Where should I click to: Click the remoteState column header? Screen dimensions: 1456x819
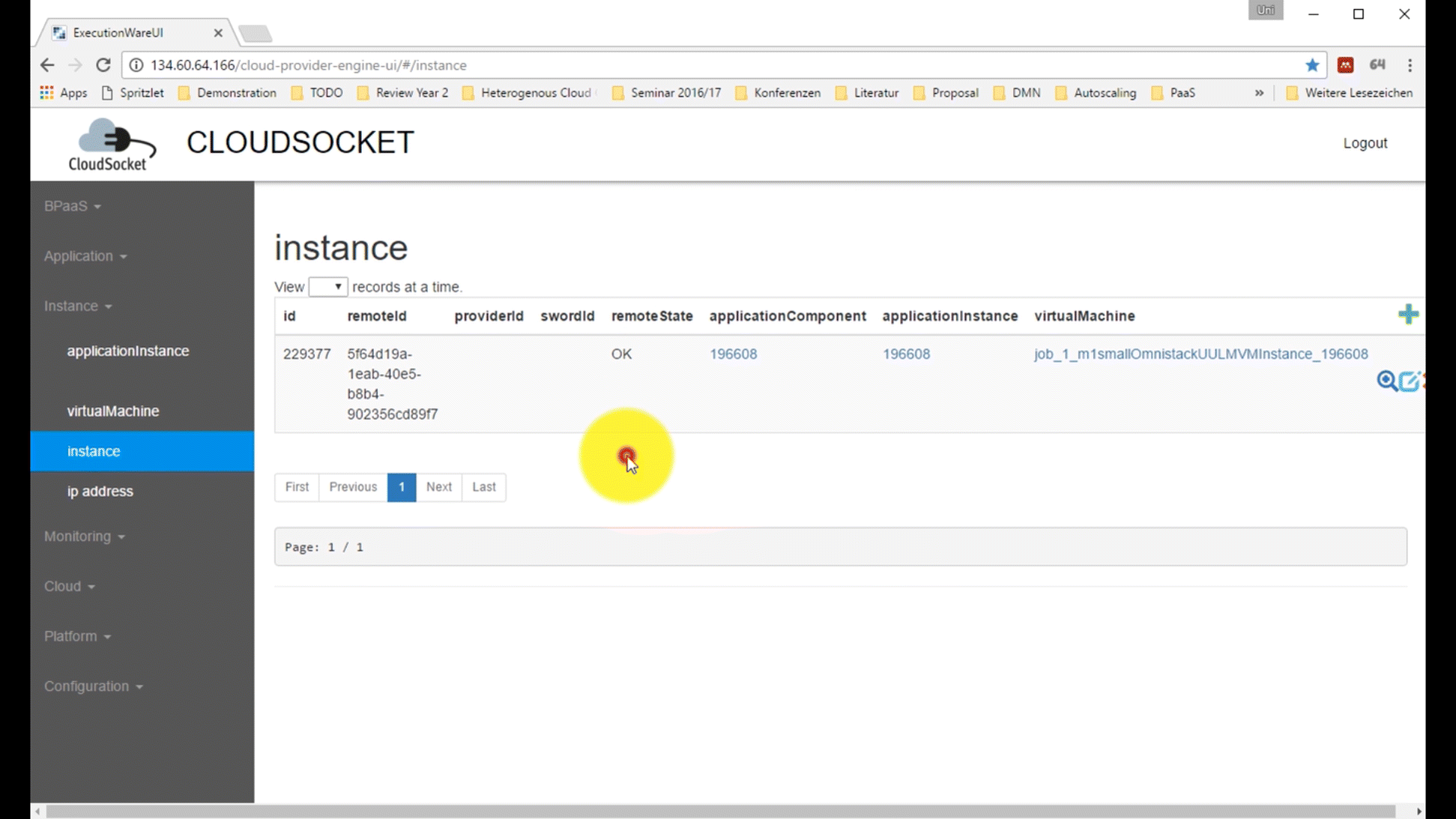(x=652, y=316)
